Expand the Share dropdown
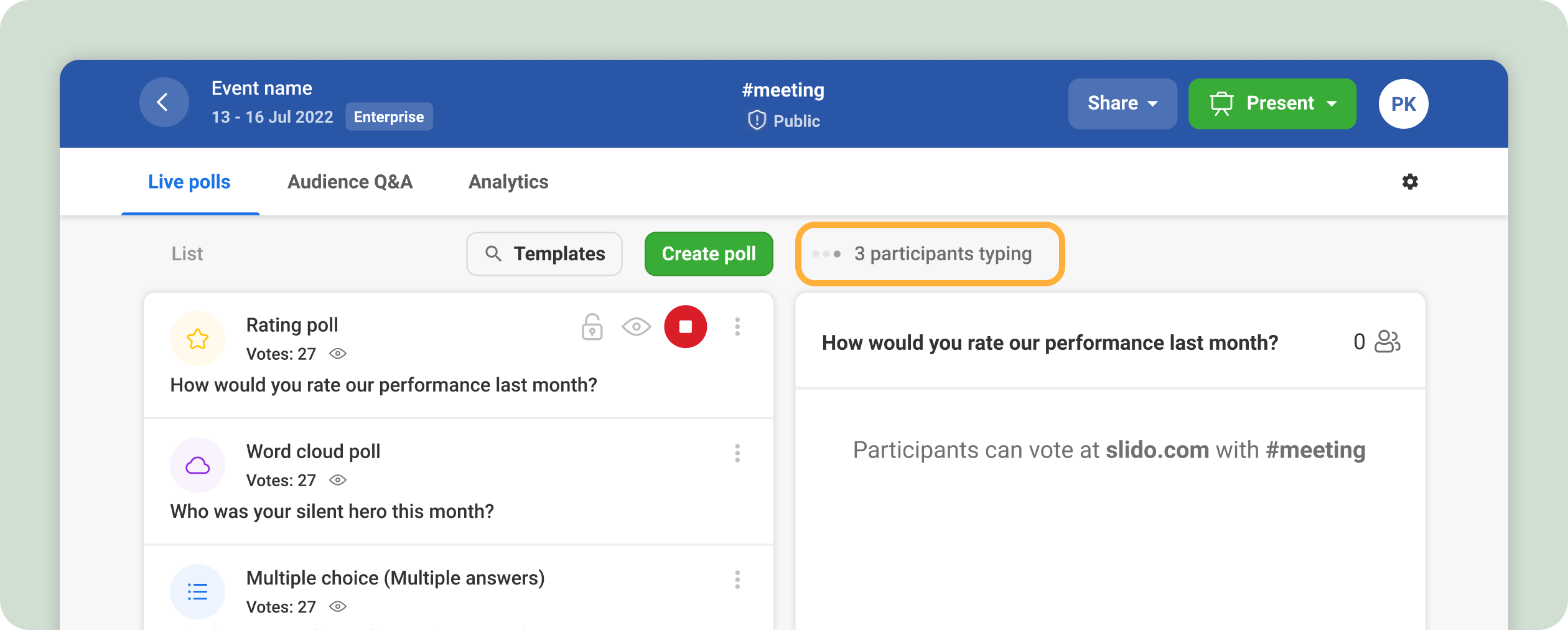The width and height of the screenshot is (1568, 630). point(1122,103)
